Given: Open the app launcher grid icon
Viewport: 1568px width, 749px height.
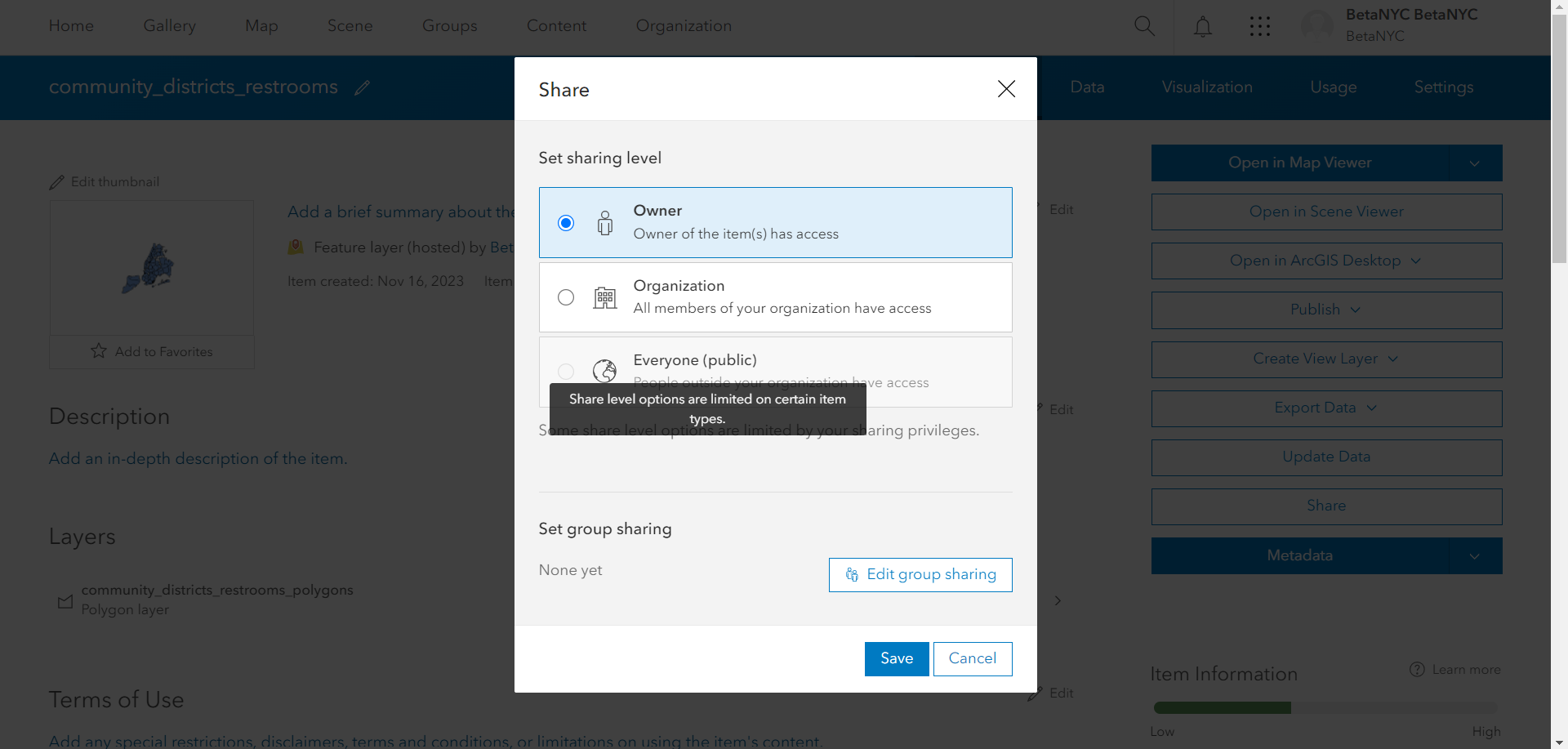Looking at the screenshot, I should click(x=1260, y=25).
